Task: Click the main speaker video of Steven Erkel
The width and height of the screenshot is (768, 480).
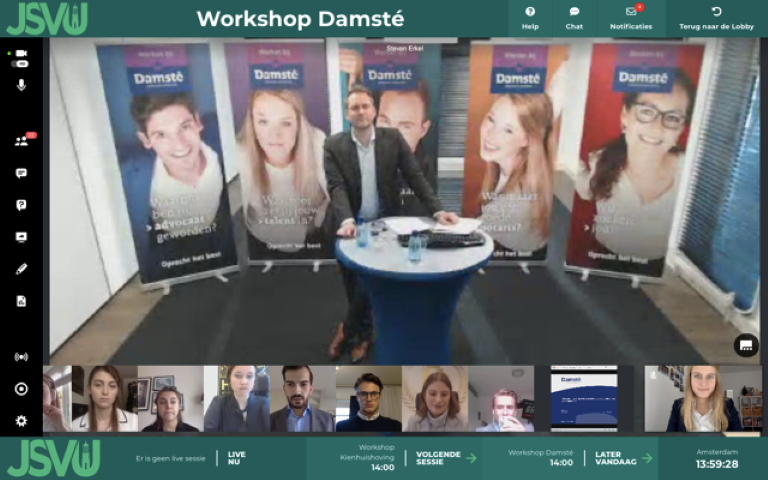Action: pyautogui.click(x=405, y=201)
